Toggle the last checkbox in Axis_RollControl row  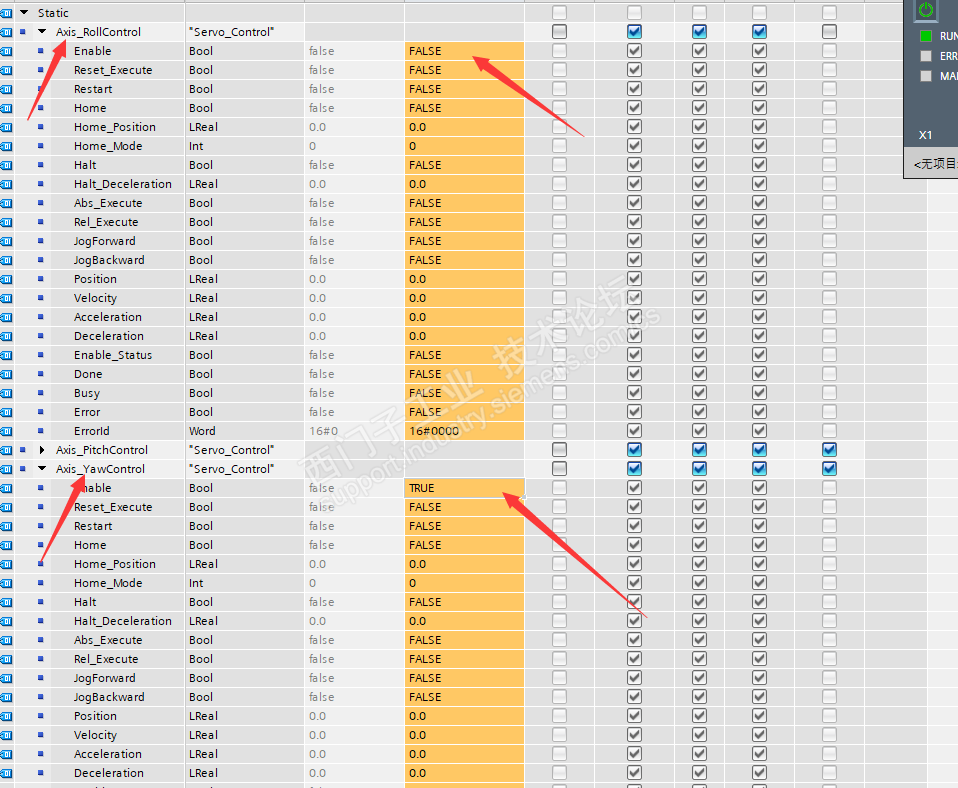click(829, 32)
